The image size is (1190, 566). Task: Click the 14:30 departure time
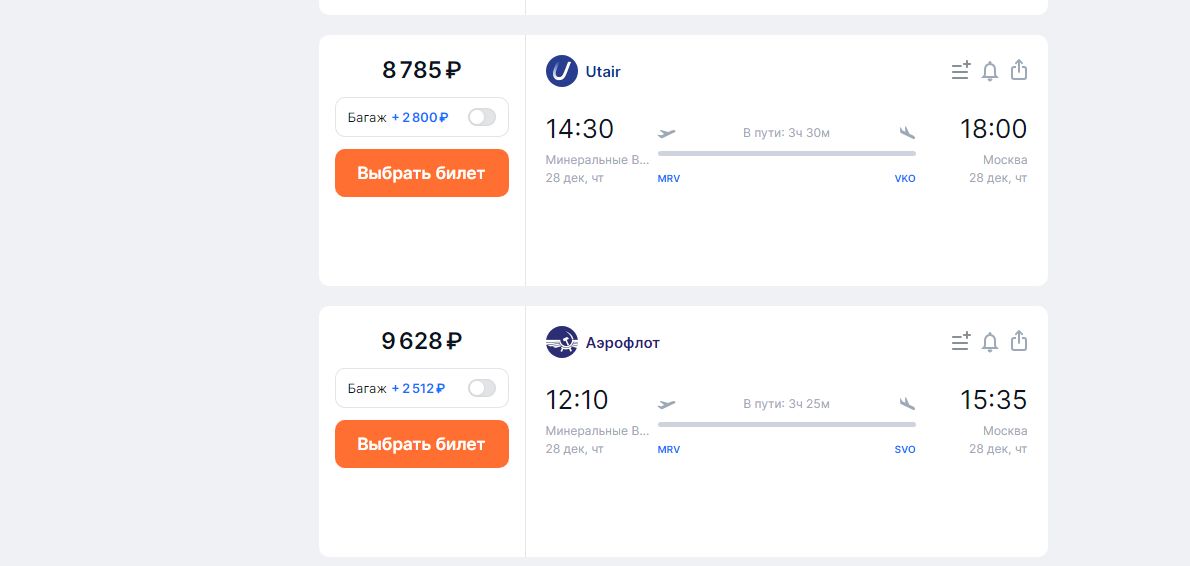click(x=579, y=129)
